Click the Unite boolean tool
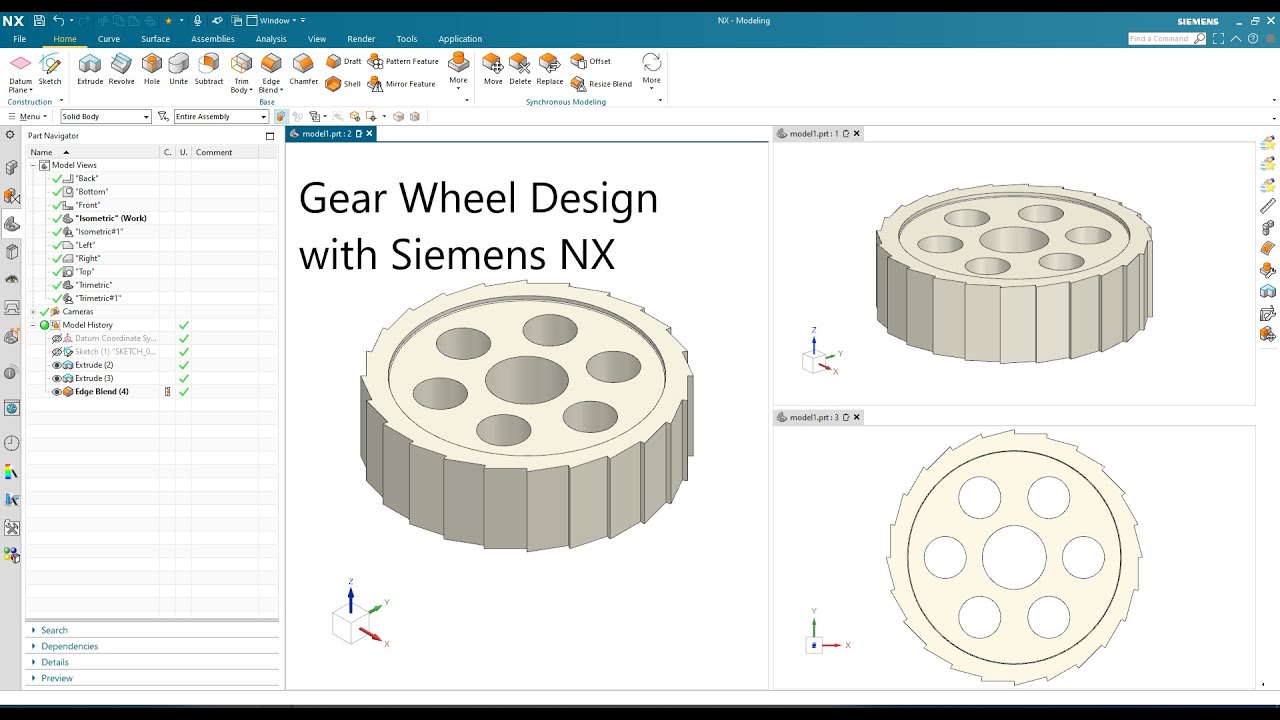Screen dimensions: 1280x720 click(178, 69)
